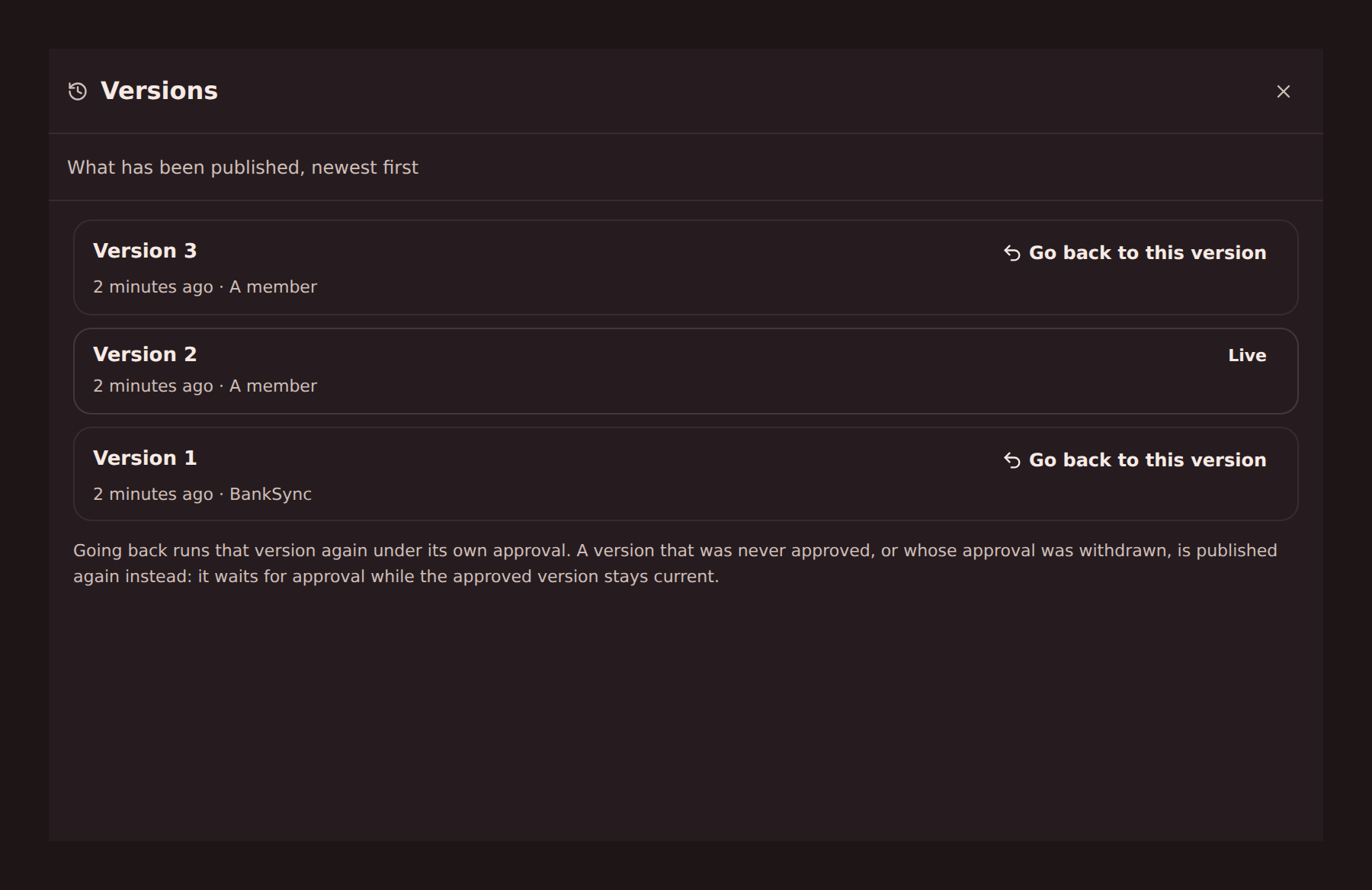Click the history clock icon beside Versions
This screenshot has width=1372, height=890.
click(x=78, y=91)
